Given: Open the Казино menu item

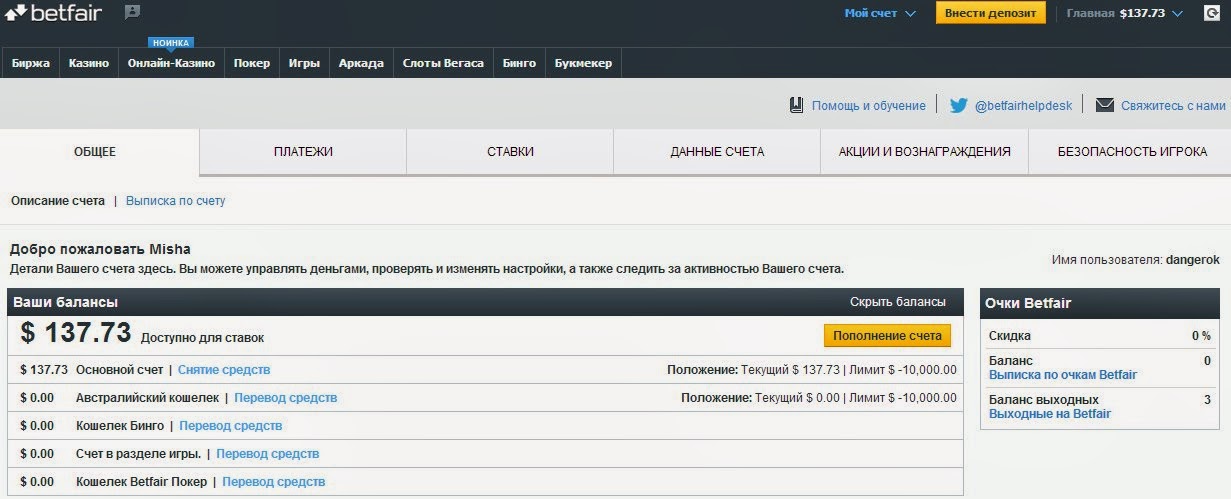Looking at the screenshot, I should point(89,63).
